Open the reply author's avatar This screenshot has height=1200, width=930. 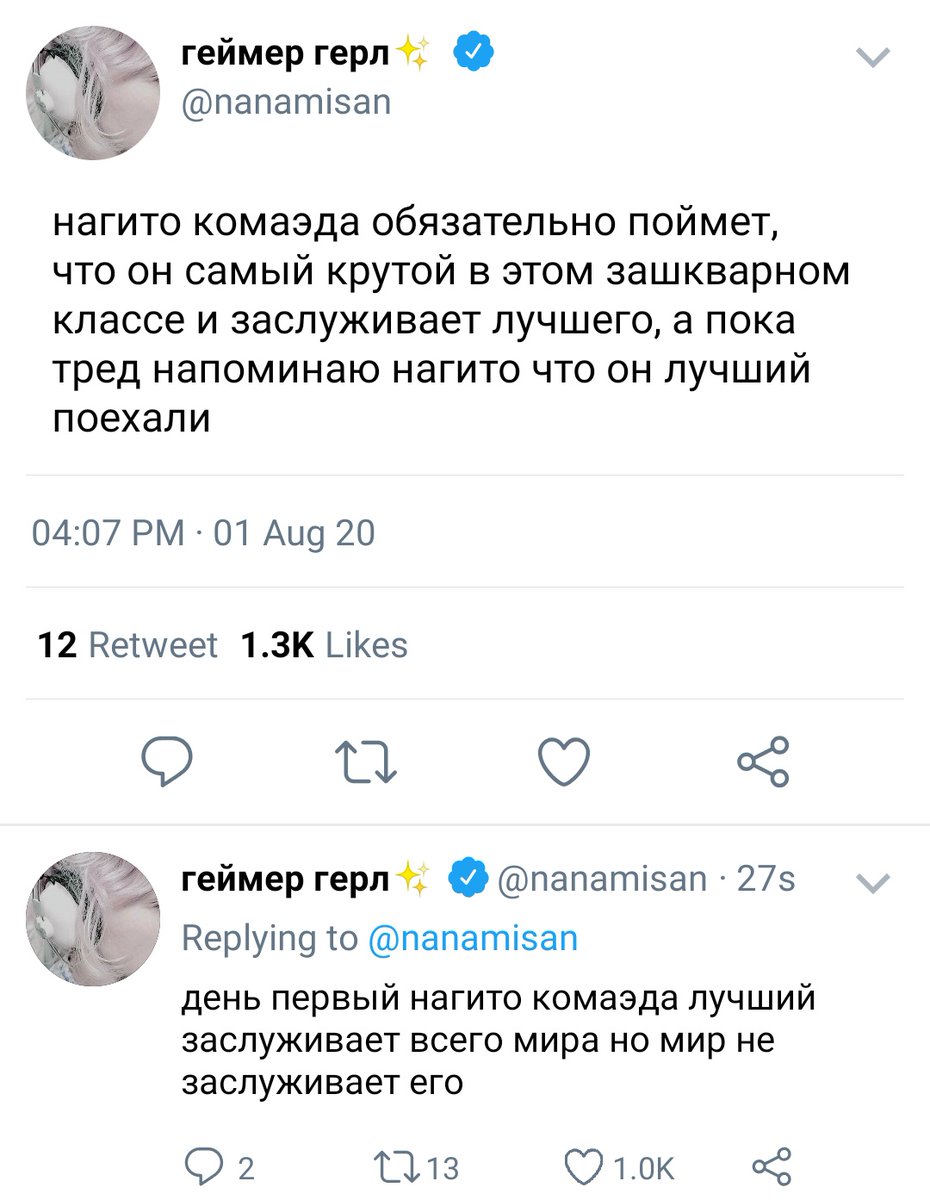tap(94, 920)
